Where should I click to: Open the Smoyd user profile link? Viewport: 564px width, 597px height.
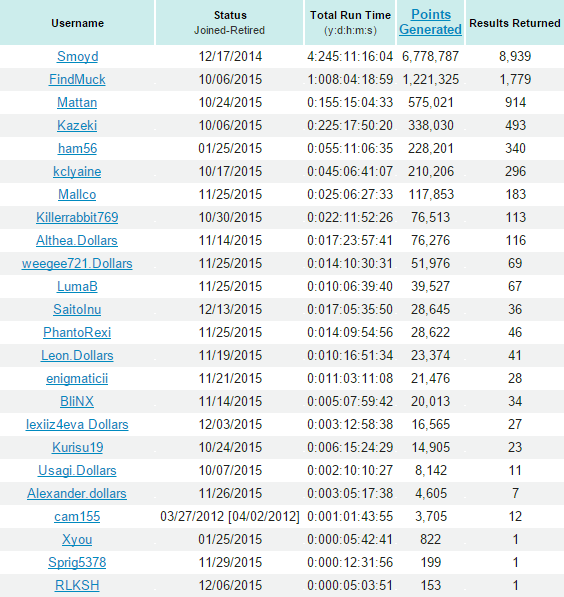[77, 56]
